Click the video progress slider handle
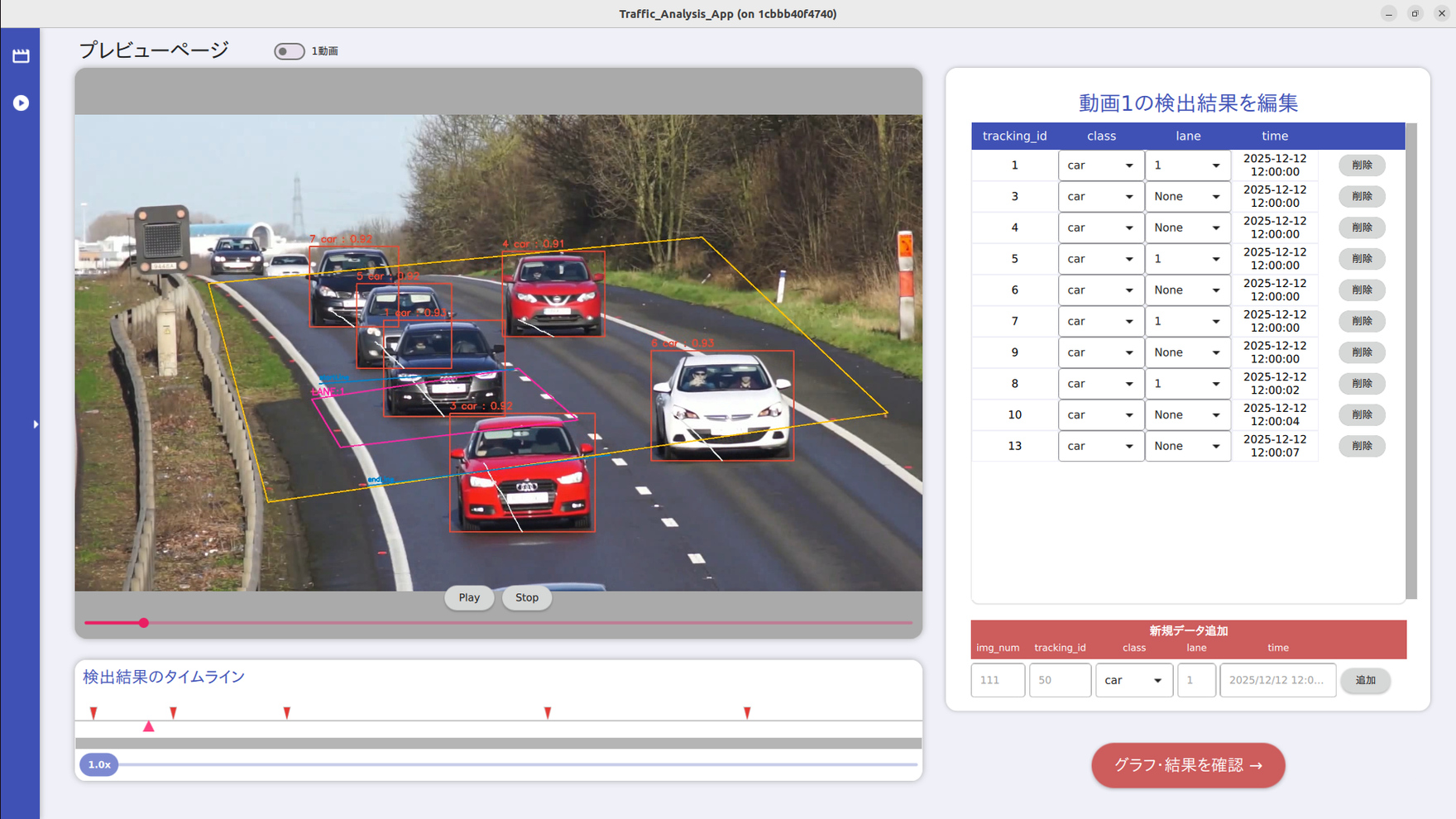This screenshot has height=819, width=1456. (x=144, y=623)
